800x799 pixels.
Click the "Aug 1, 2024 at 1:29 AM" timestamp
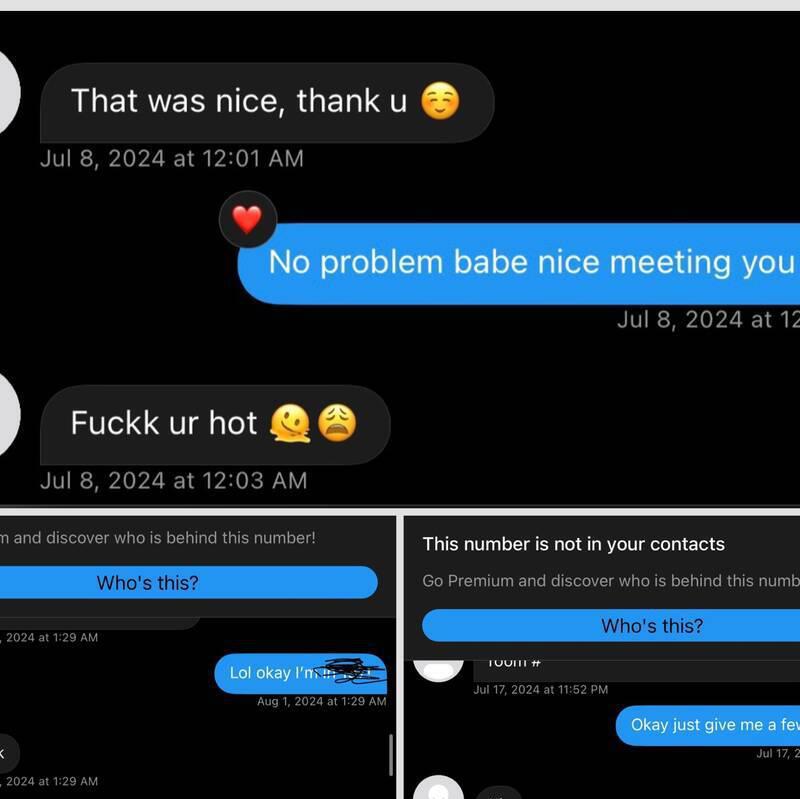[x=321, y=701]
